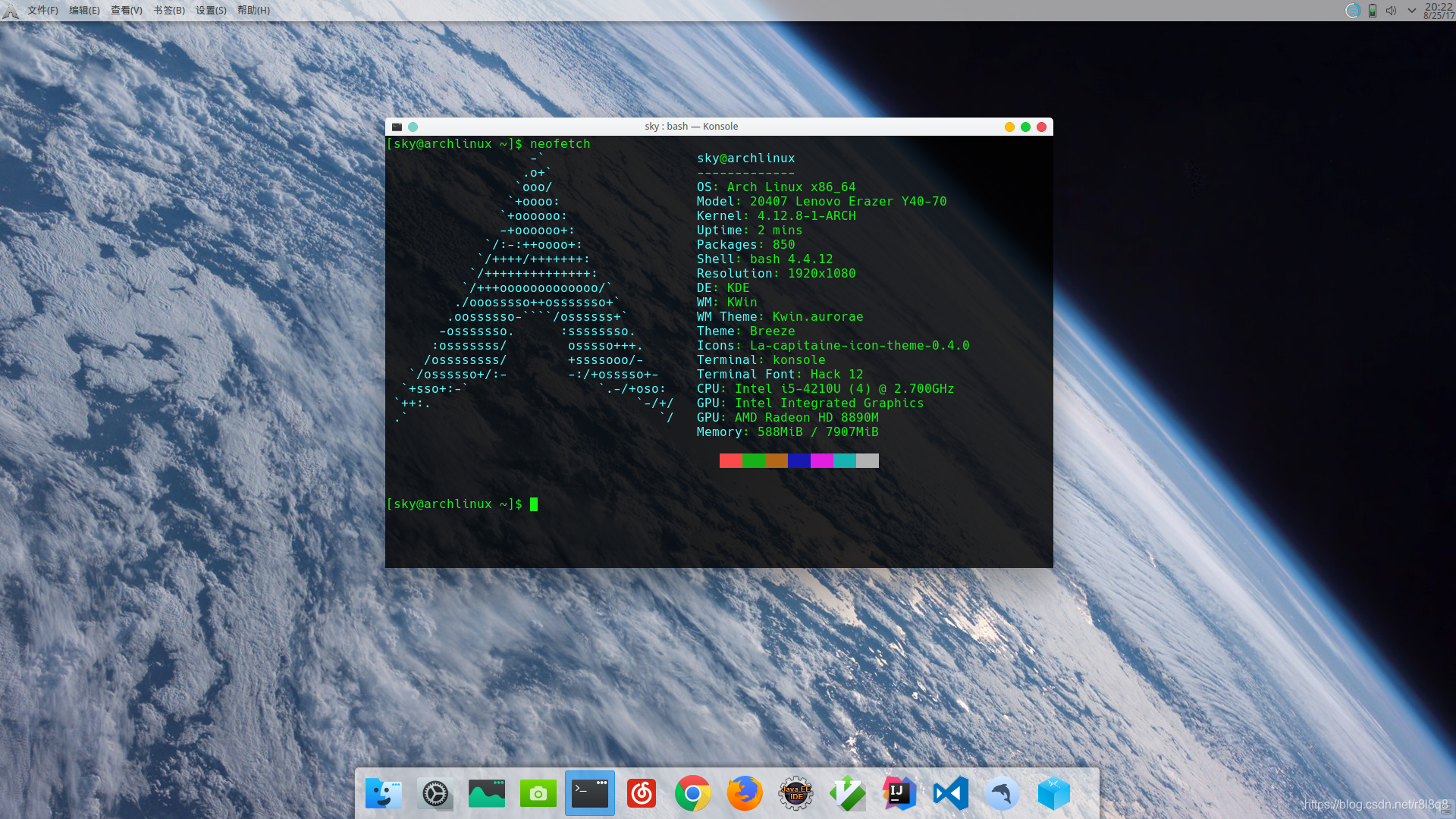Expand the hidden system tray icons arrow
Viewport: 1456px width, 819px height.
pos(1412,11)
